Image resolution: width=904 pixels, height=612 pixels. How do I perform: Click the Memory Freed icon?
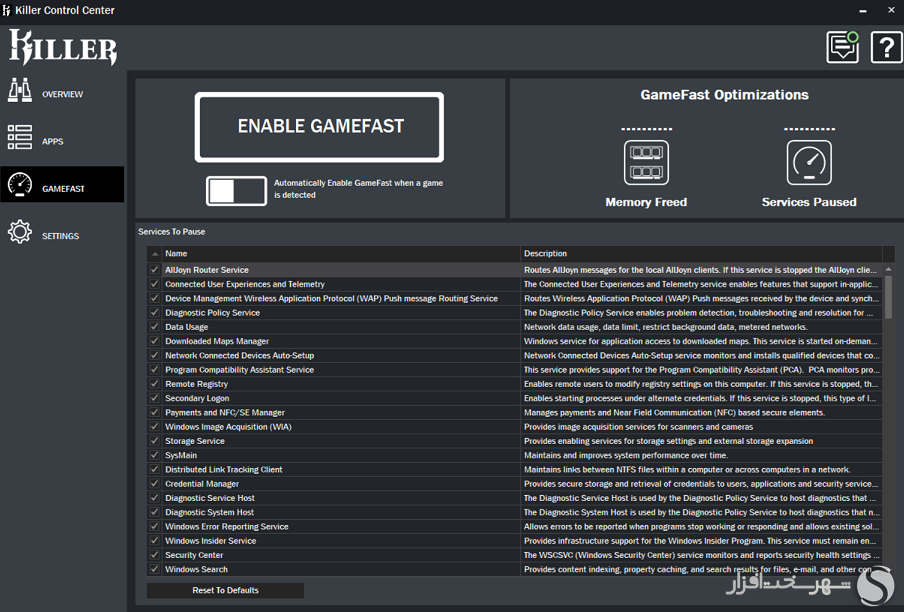(646, 163)
